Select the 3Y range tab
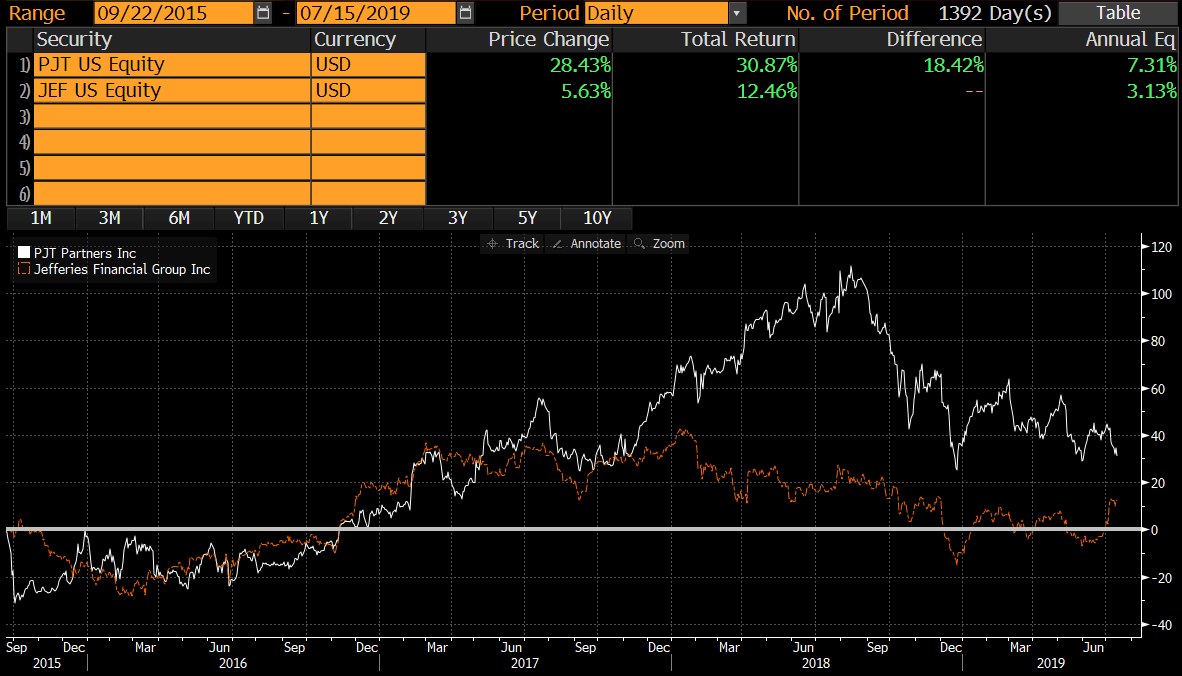This screenshot has height=676, width=1182. point(458,218)
